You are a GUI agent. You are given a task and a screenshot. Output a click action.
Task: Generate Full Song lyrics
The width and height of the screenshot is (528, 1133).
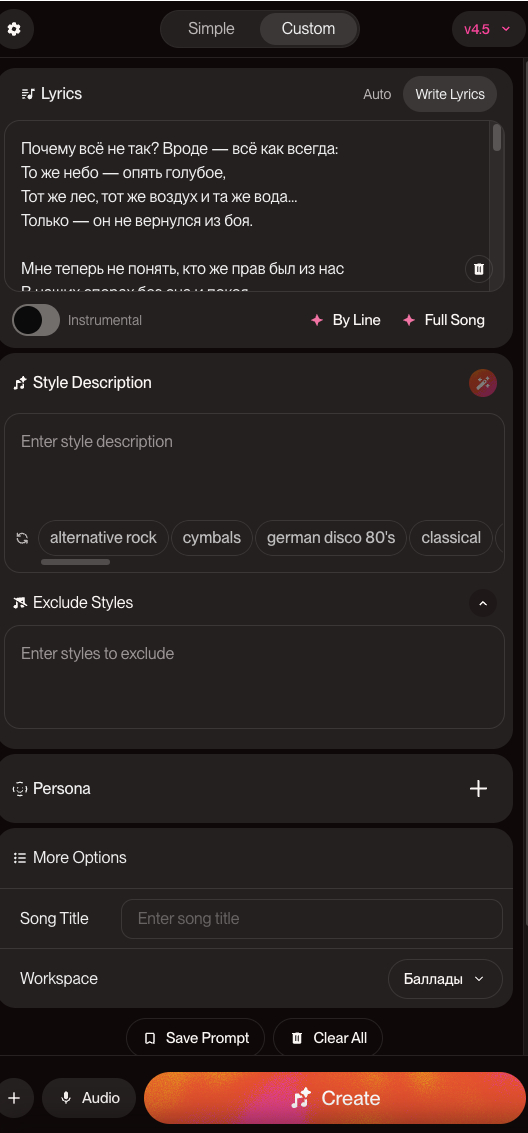point(443,320)
